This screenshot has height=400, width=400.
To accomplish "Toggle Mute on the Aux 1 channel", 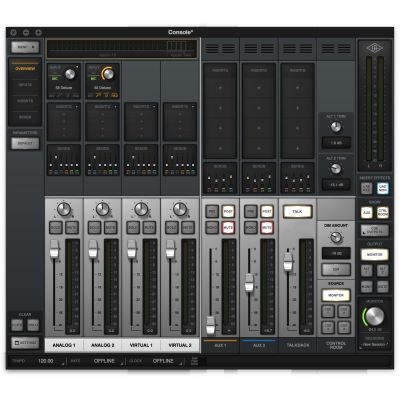I will (x=228, y=227).
